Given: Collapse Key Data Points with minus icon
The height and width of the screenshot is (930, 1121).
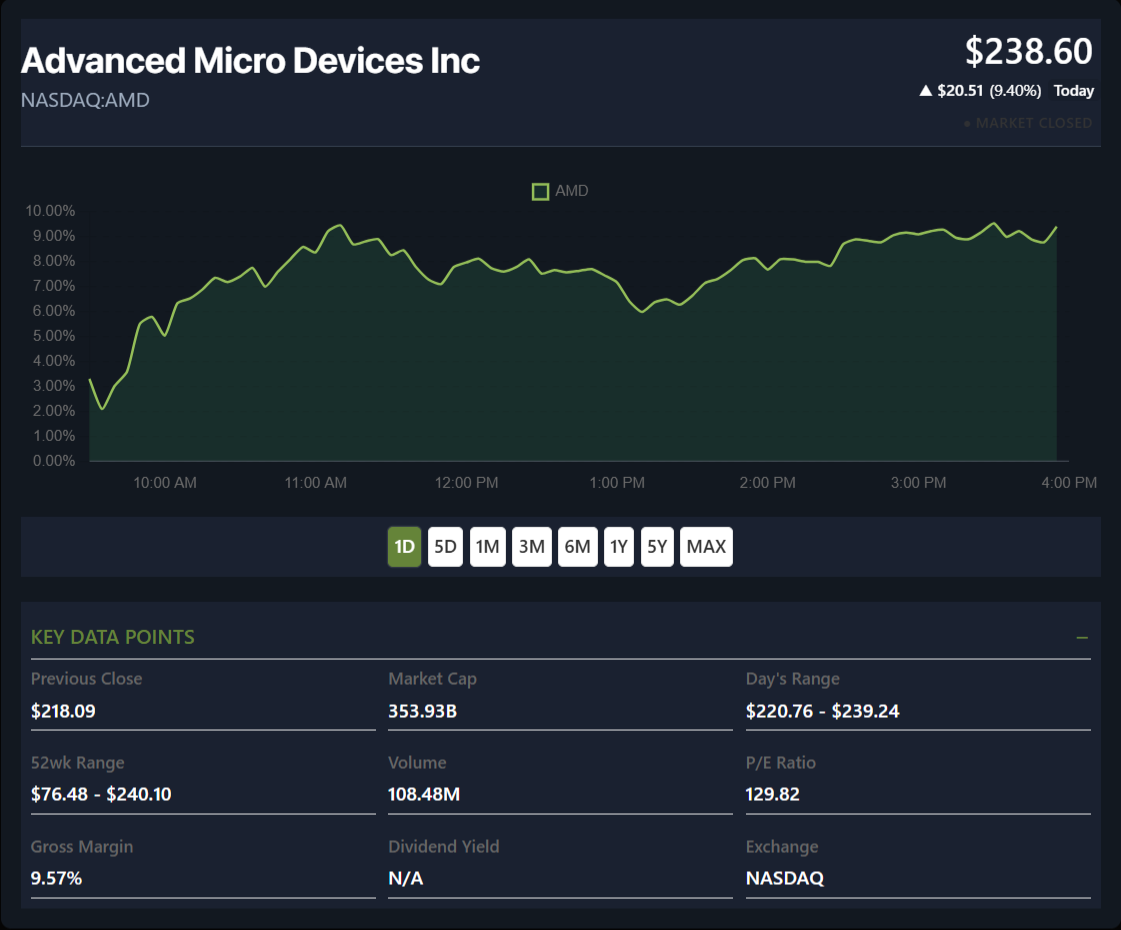Looking at the screenshot, I should click(x=1081, y=638).
